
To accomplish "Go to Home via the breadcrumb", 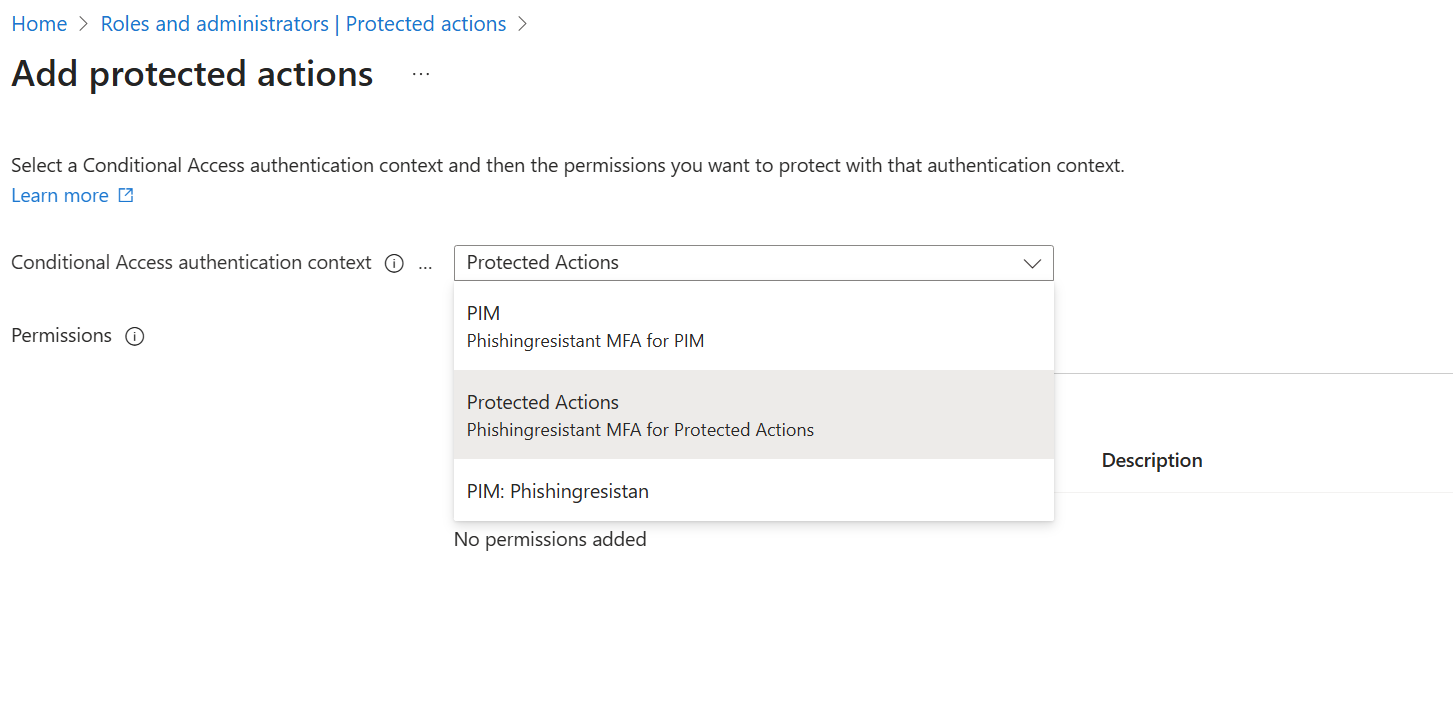I will coord(39,24).
